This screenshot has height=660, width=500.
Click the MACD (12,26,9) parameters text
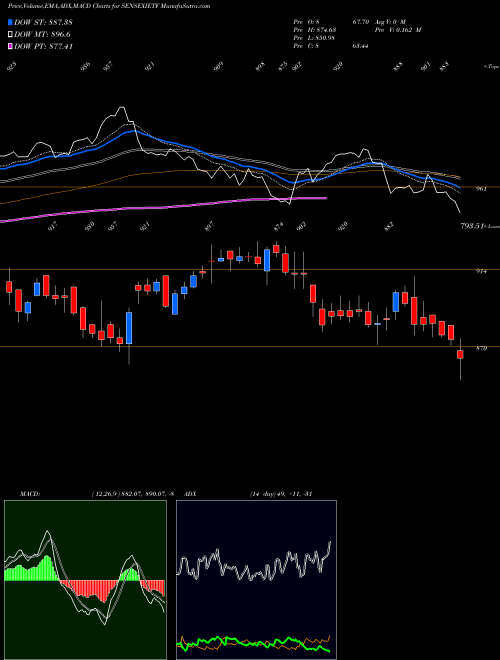tap(133, 494)
